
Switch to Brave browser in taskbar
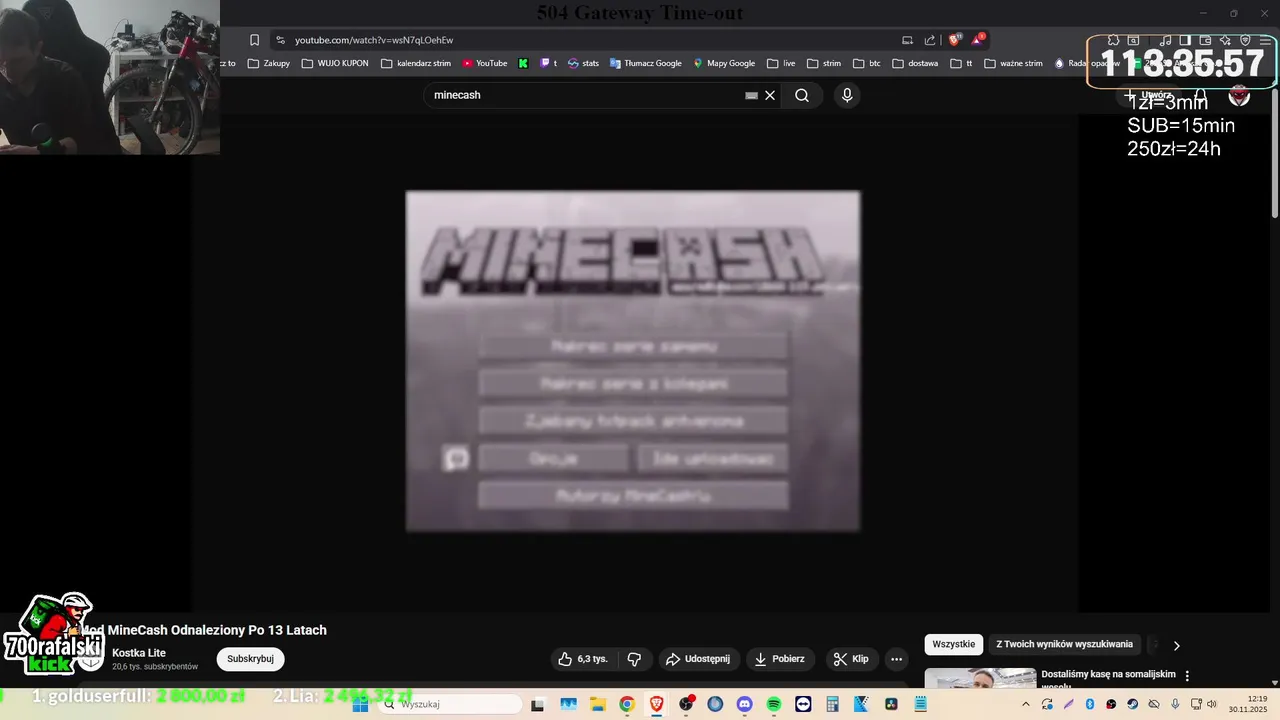656,704
